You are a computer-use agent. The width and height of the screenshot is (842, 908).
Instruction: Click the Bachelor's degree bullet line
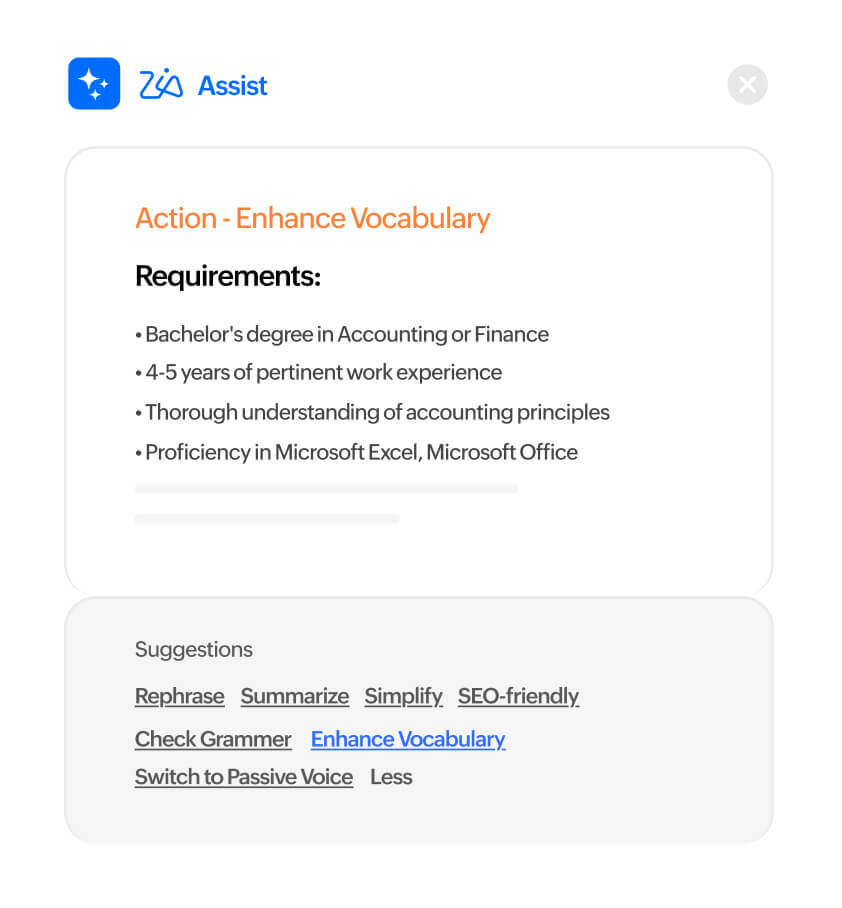pyautogui.click(x=342, y=334)
